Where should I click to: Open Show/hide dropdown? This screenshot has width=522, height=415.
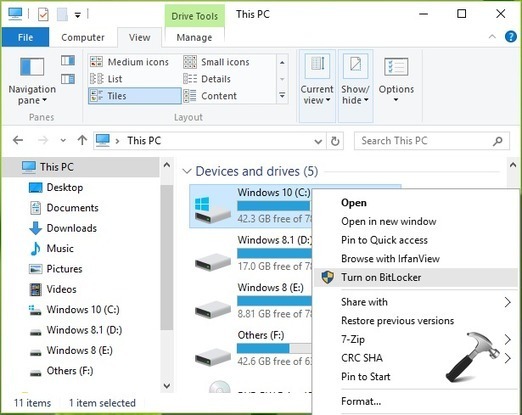355,86
